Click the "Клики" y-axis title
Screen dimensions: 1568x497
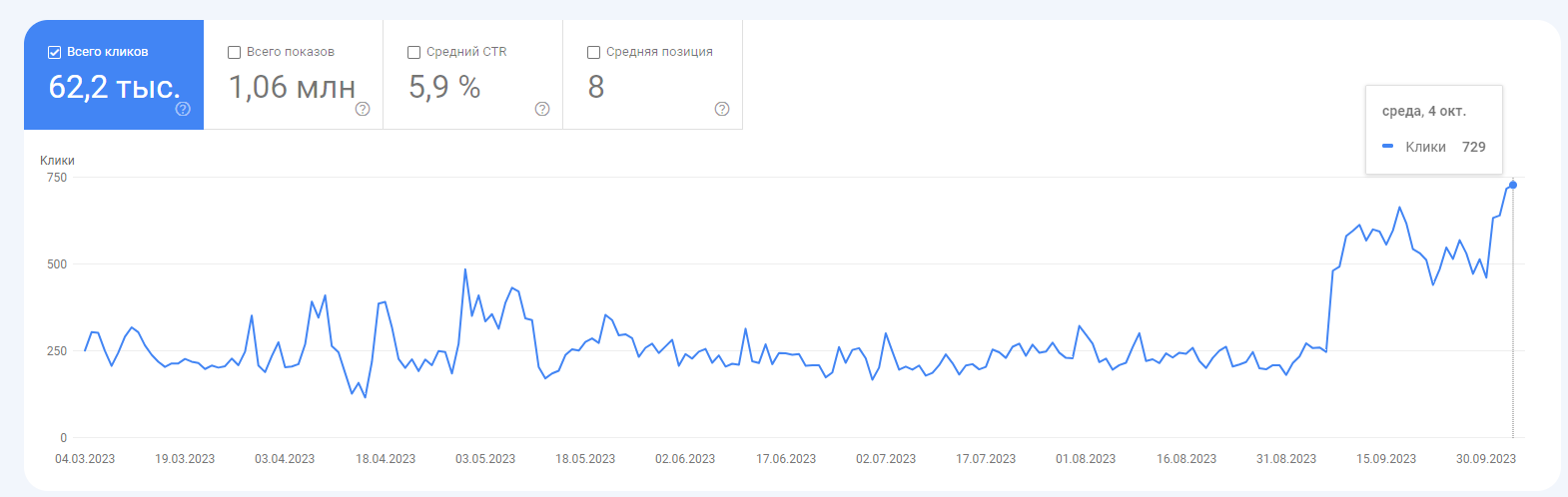coord(58,160)
